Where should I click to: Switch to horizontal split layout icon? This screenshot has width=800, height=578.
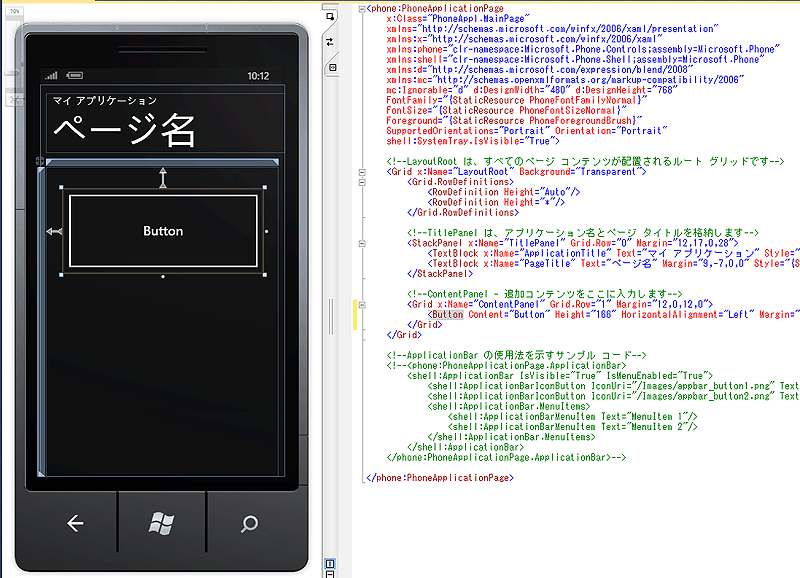click(330, 574)
